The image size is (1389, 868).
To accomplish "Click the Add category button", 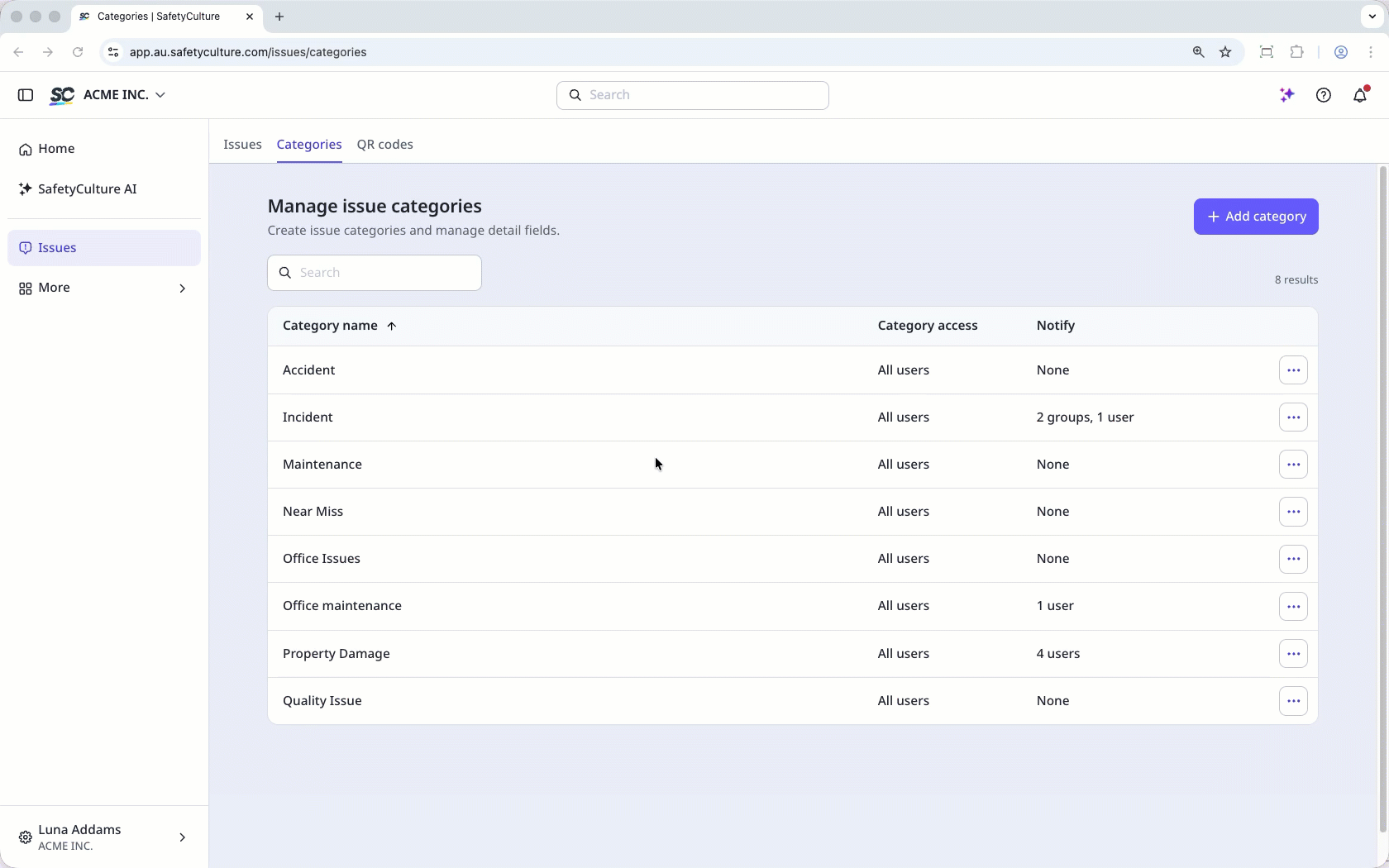I will pos(1256,217).
